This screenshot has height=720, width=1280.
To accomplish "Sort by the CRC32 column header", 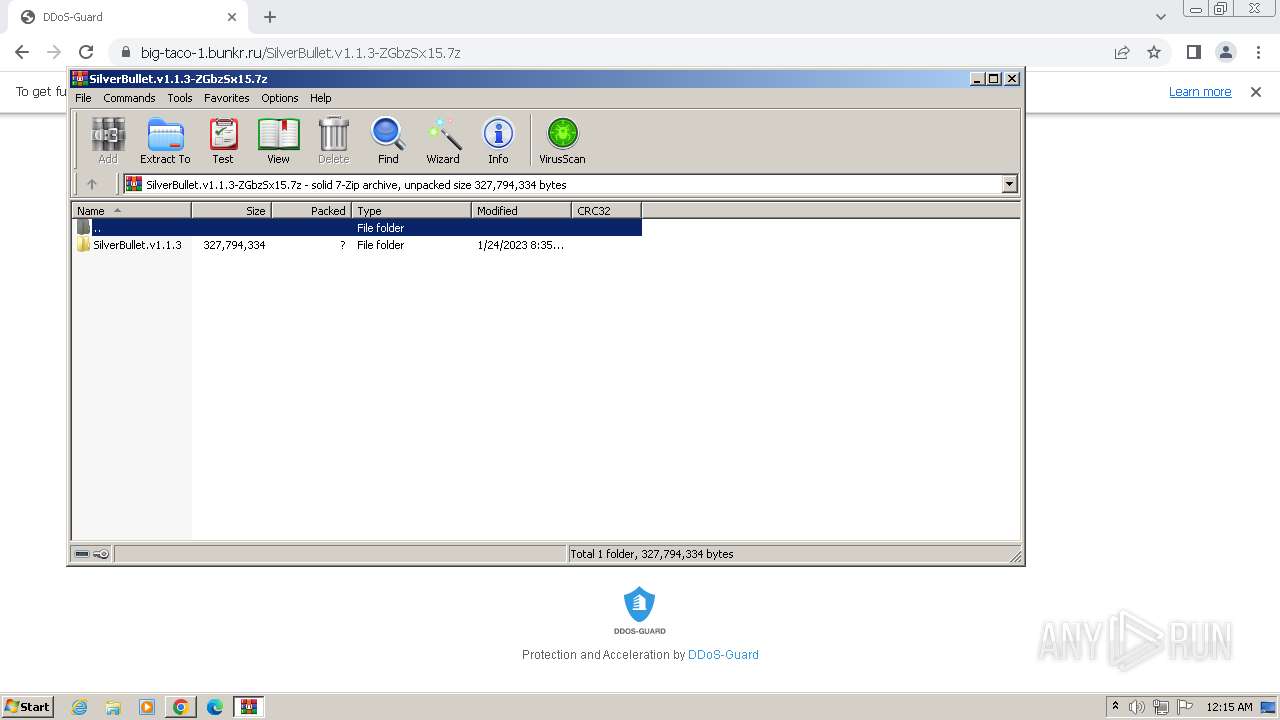I will tap(607, 210).
